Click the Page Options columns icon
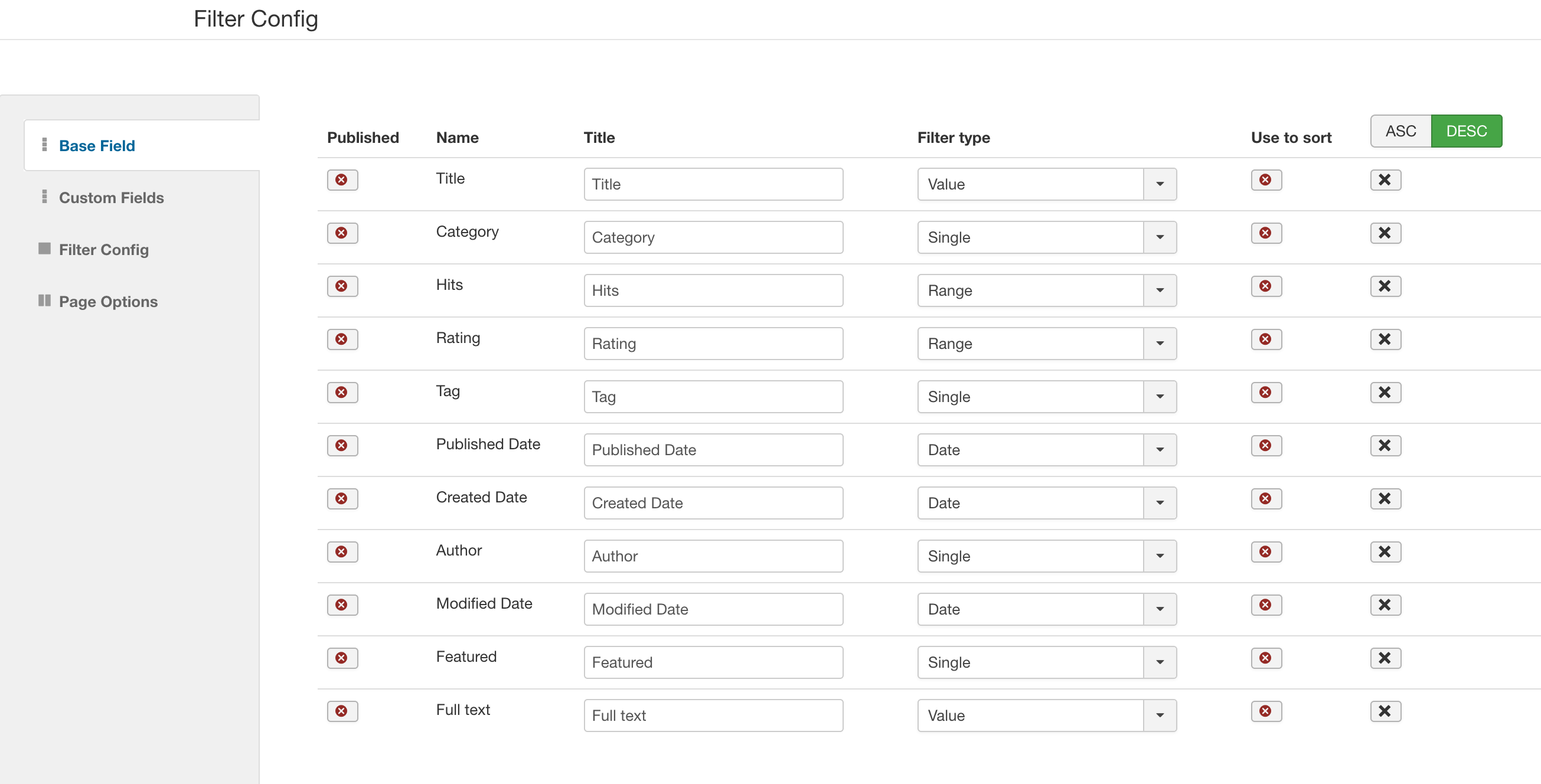The height and width of the screenshot is (784, 1541). tap(44, 301)
